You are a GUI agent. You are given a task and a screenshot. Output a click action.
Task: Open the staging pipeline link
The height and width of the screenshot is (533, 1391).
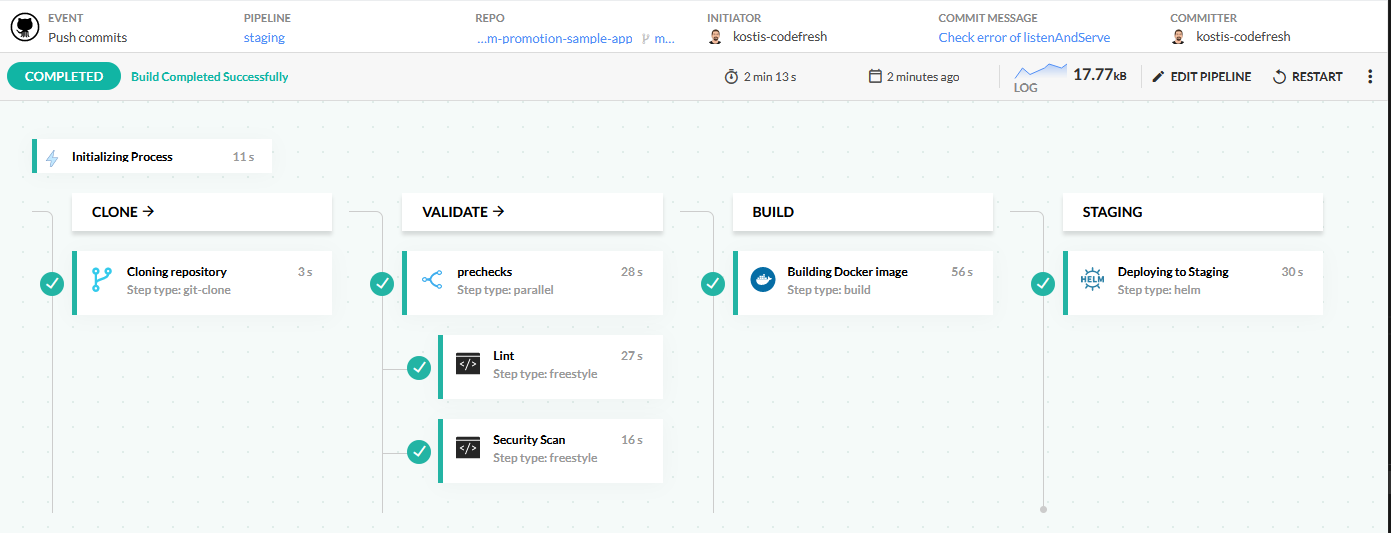tap(264, 38)
